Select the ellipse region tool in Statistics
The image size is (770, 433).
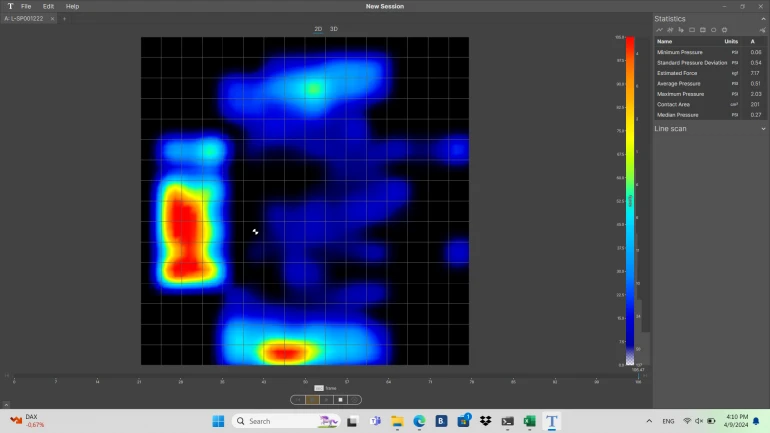click(x=713, y=30)
